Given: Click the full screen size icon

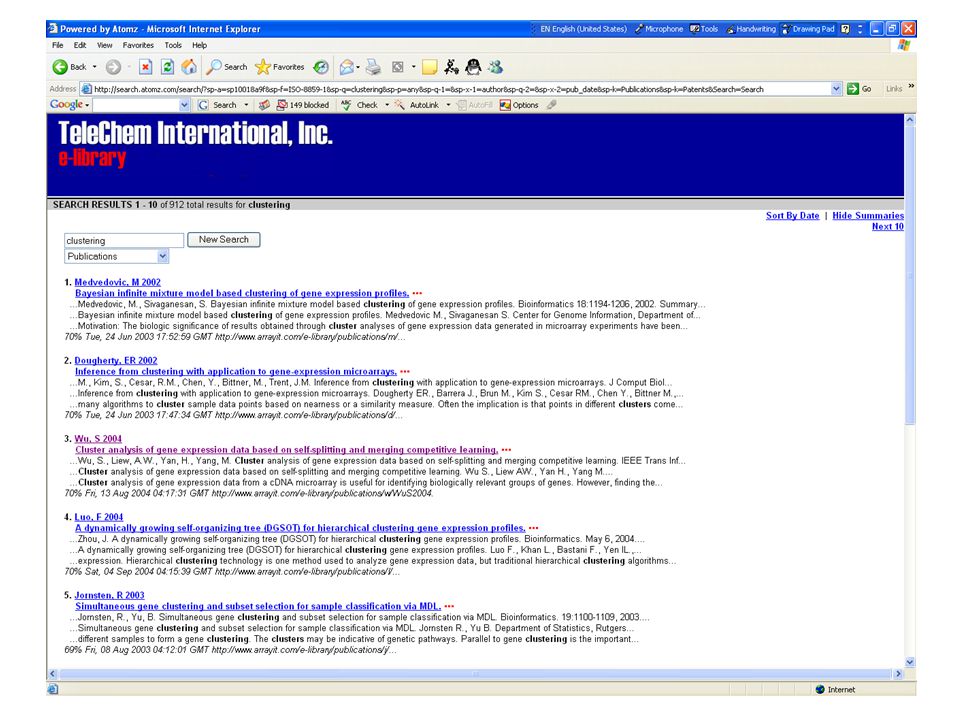Looking at the screenshot, I should click(x=397, y=67).
